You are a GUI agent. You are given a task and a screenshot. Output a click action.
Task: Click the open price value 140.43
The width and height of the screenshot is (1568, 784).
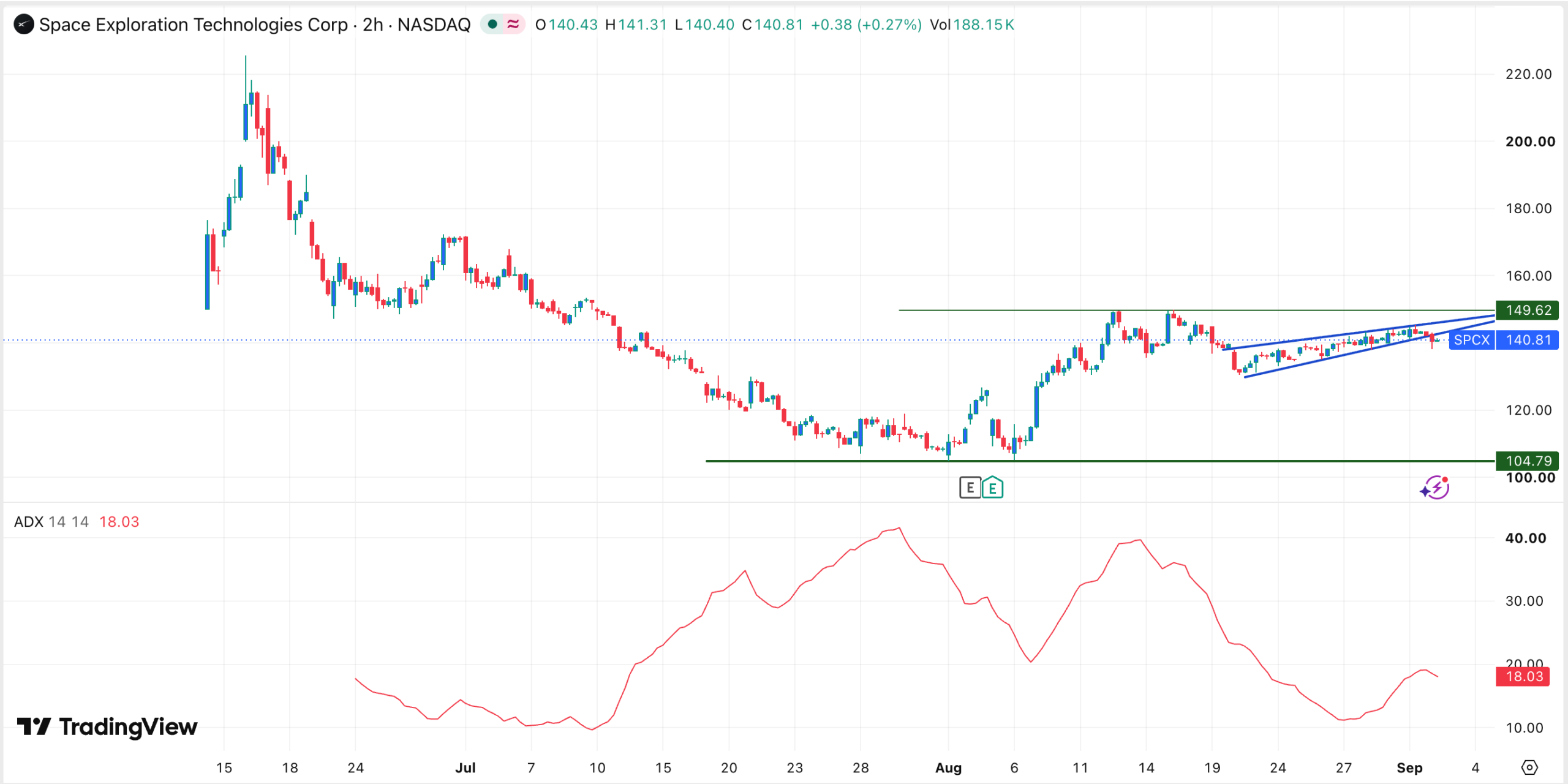(573, 24)
